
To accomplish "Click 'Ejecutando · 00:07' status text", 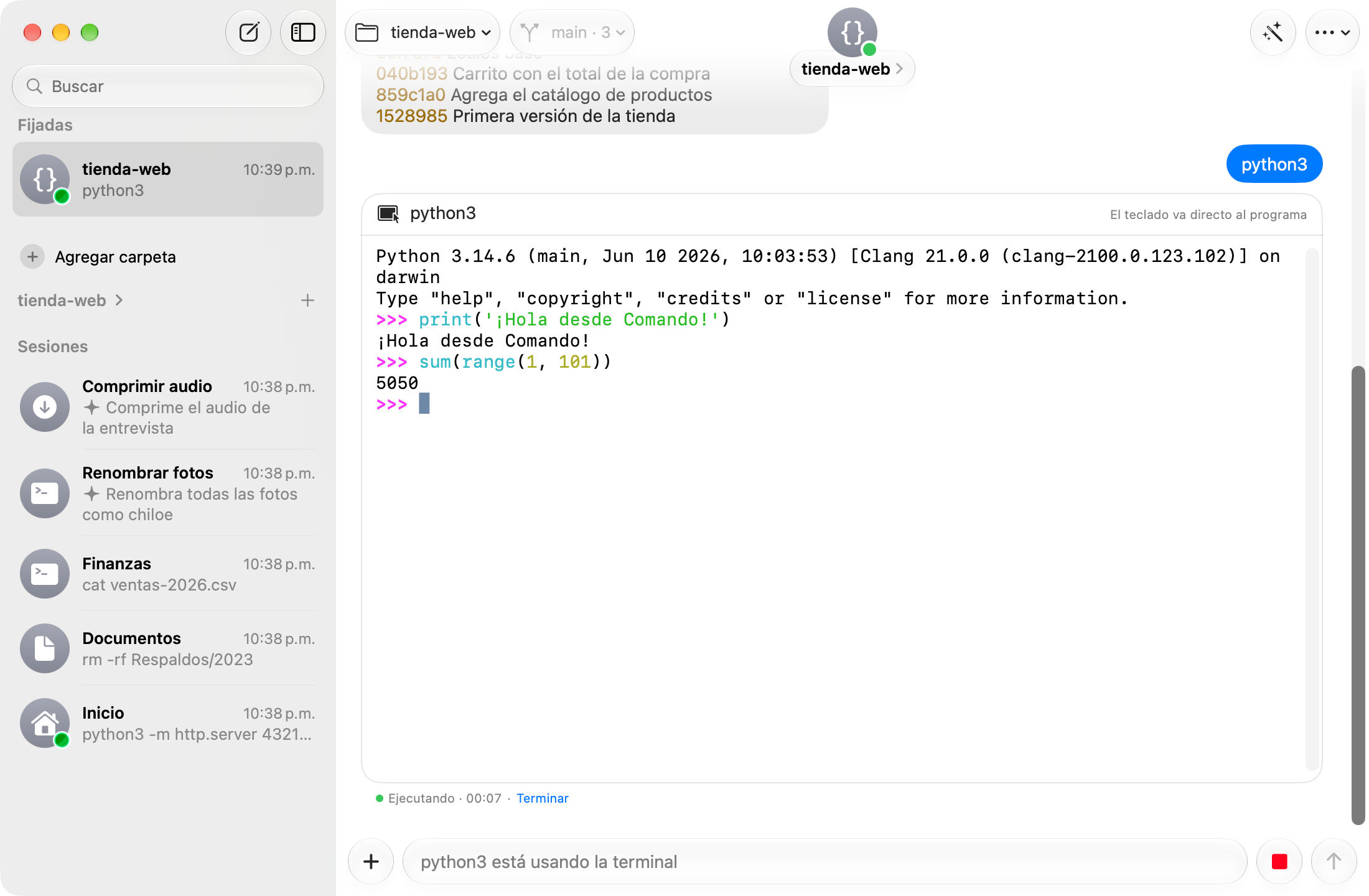I will (444, 798).
